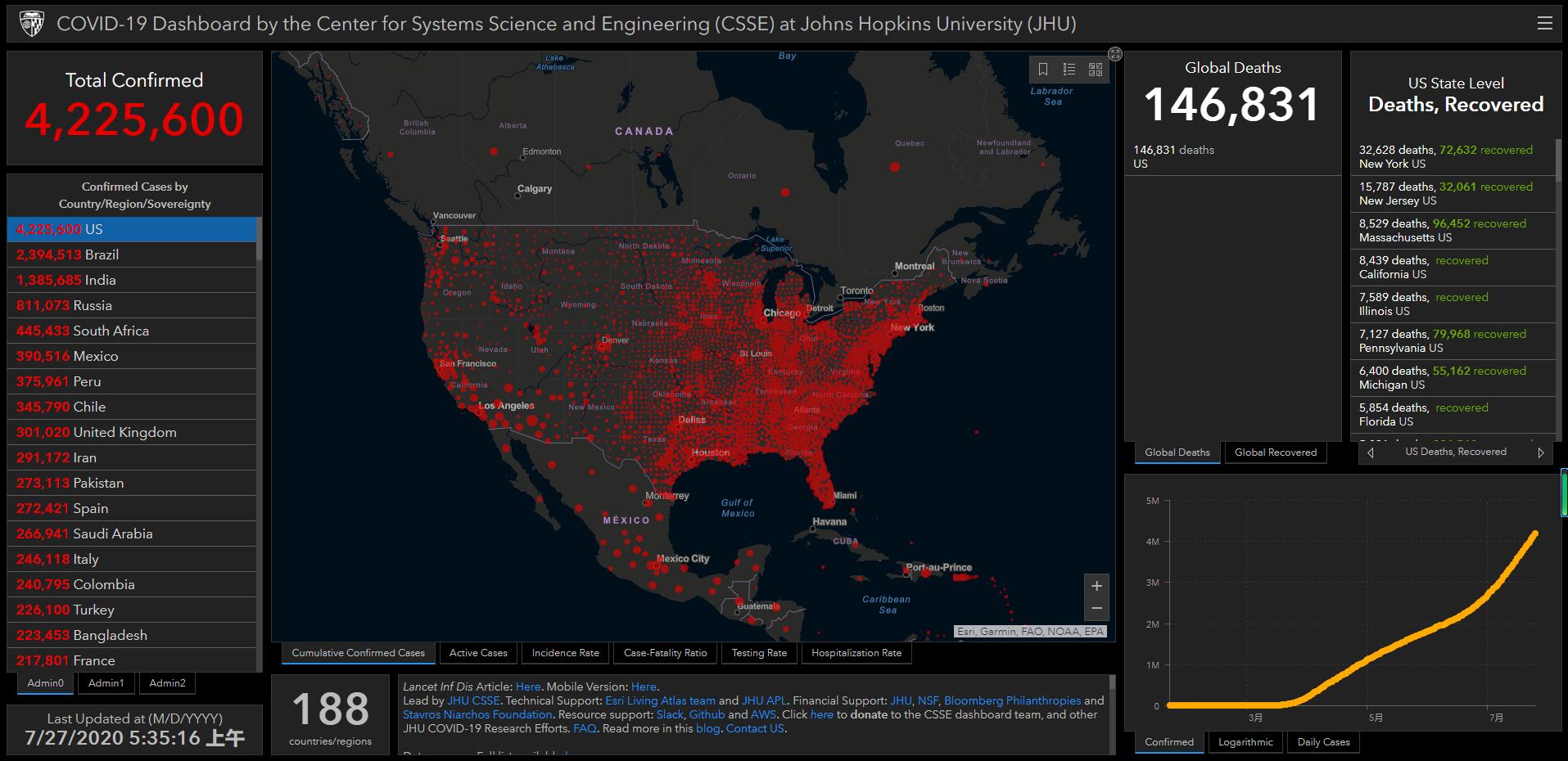Select Turkey in confirmed cases list
The height and width of the screenshot is (761, 1568).
point(132,610)
